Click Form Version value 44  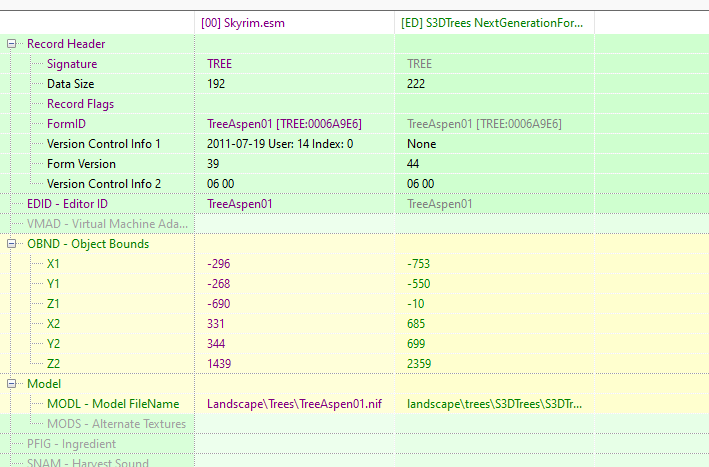click(x=413, y=164)
